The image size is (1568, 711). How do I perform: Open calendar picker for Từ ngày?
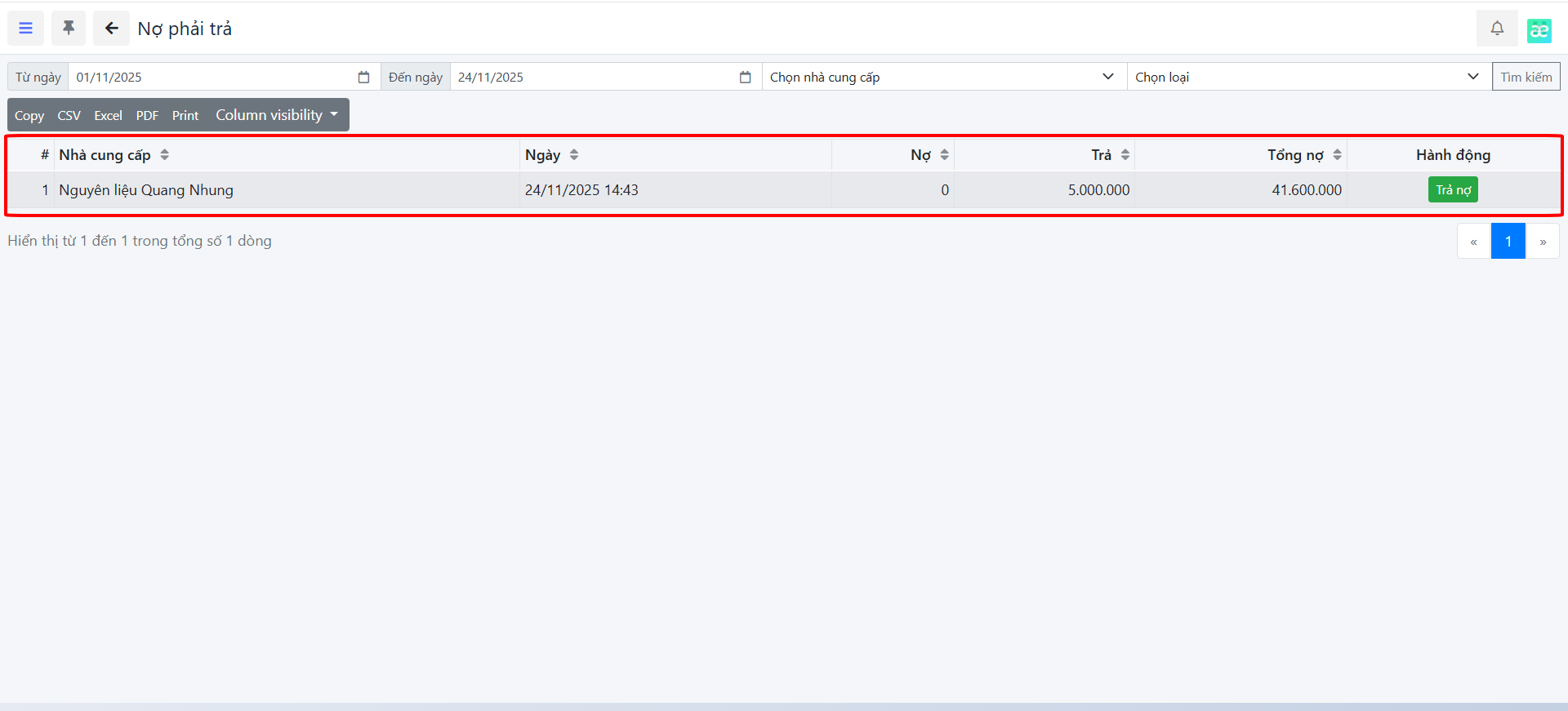click(x=363, y=78)
